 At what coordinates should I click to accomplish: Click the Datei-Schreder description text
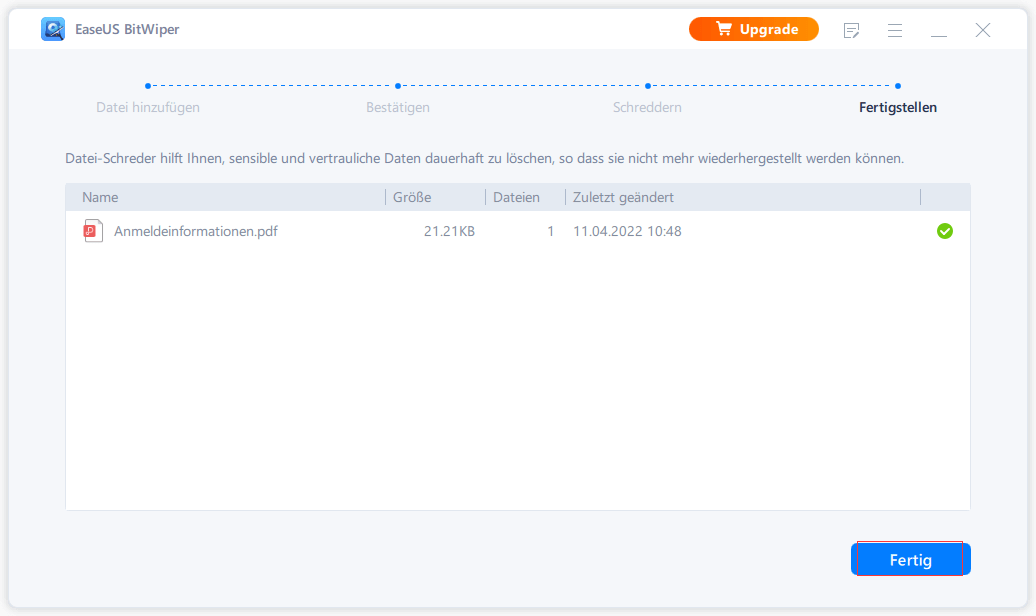484,159
